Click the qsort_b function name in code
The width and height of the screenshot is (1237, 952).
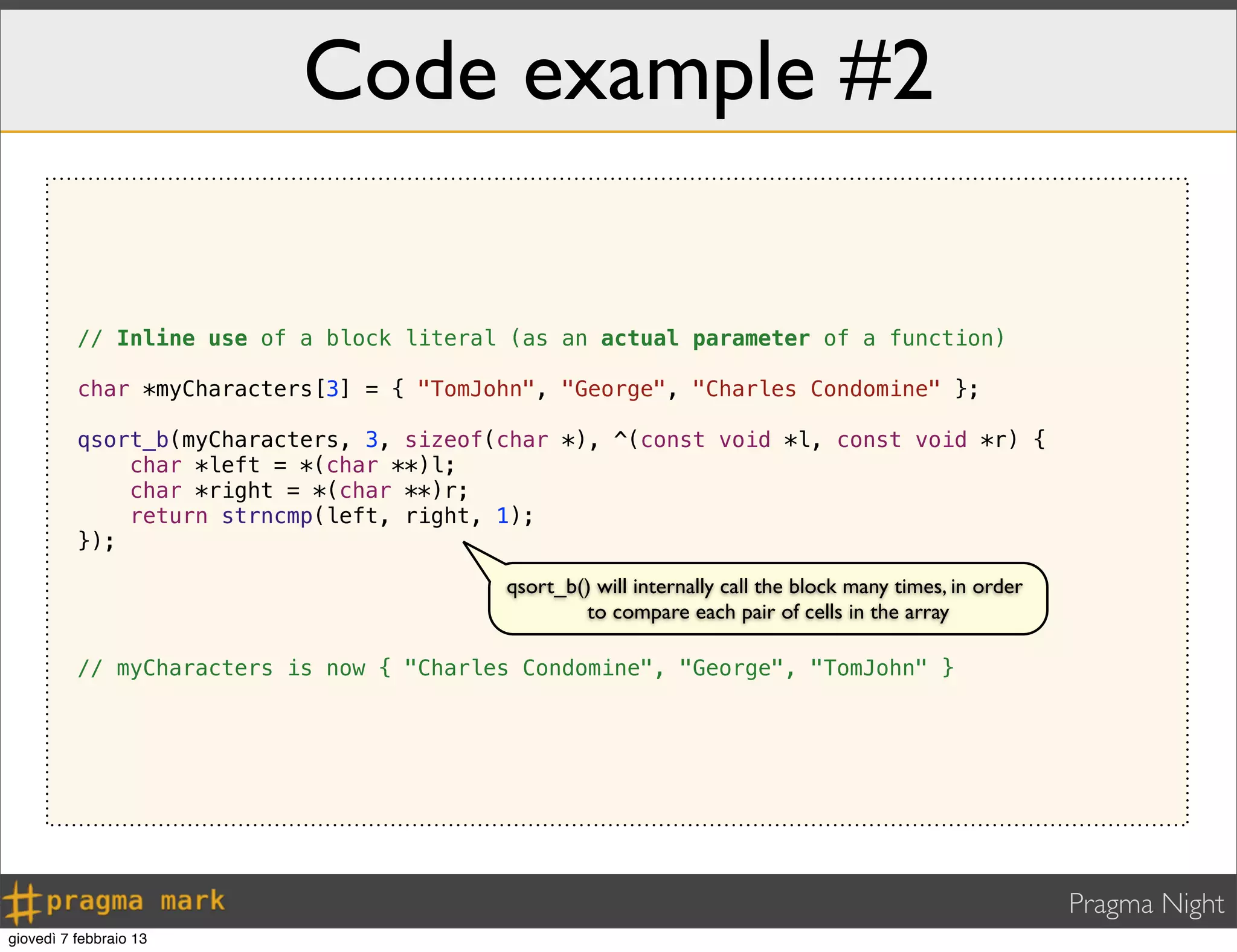pos(123,440)
